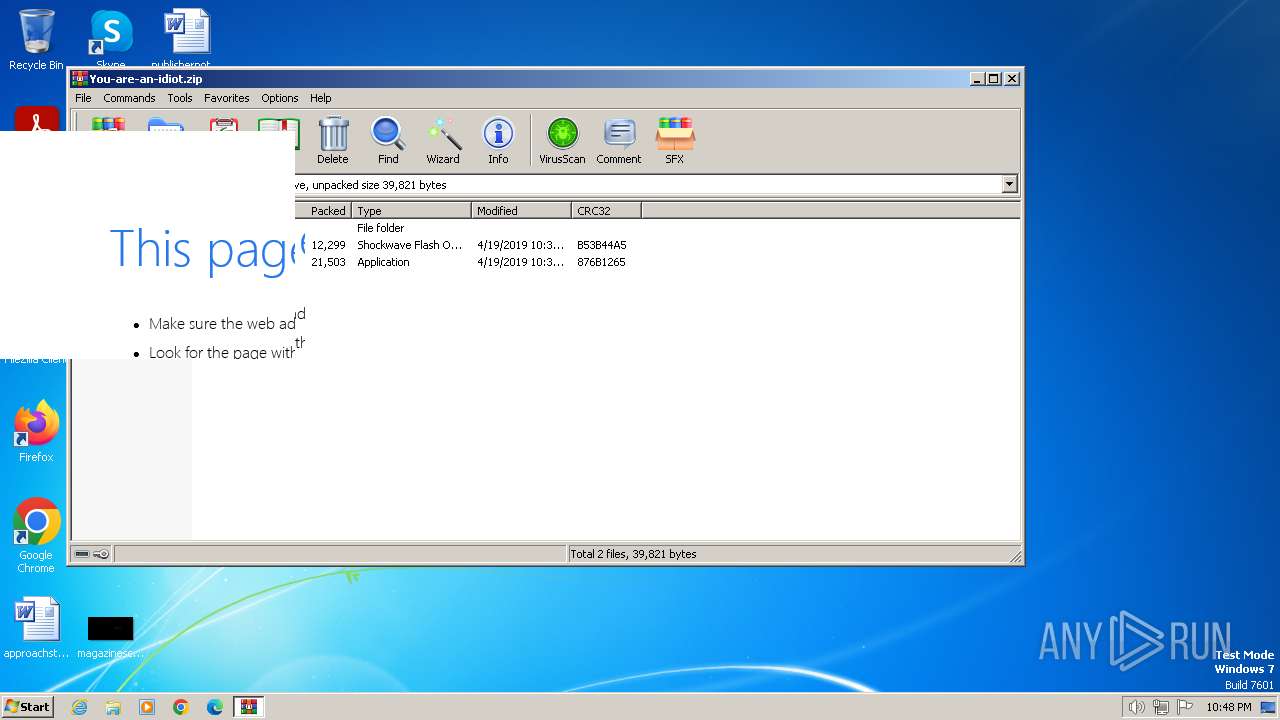This screenshot has width=1280, height=720.
Task: Close the WinRAR window
Action: (x=1012, y=79)
